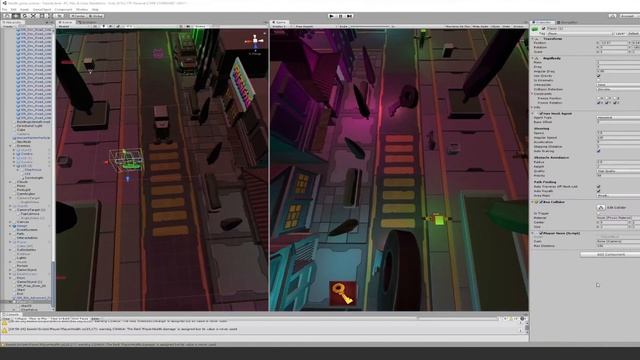Toggle the Is Kinematic checkbox

click(599, 80)
